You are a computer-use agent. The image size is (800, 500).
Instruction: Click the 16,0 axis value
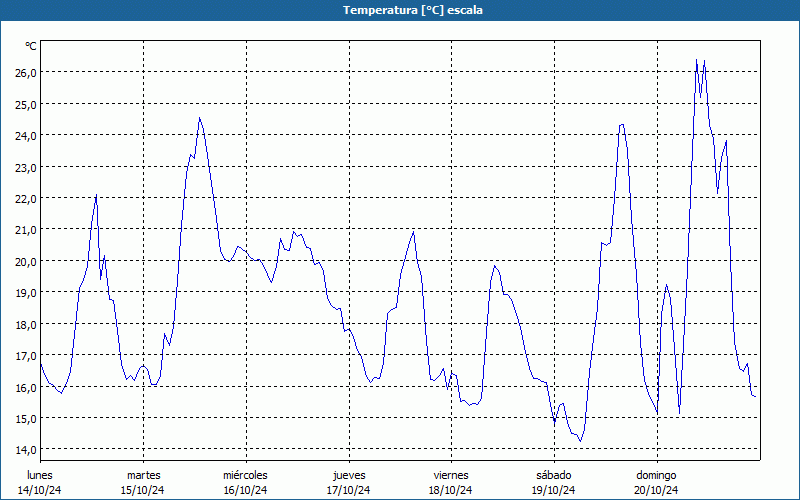pyautogui.click(x=26, y=387)
